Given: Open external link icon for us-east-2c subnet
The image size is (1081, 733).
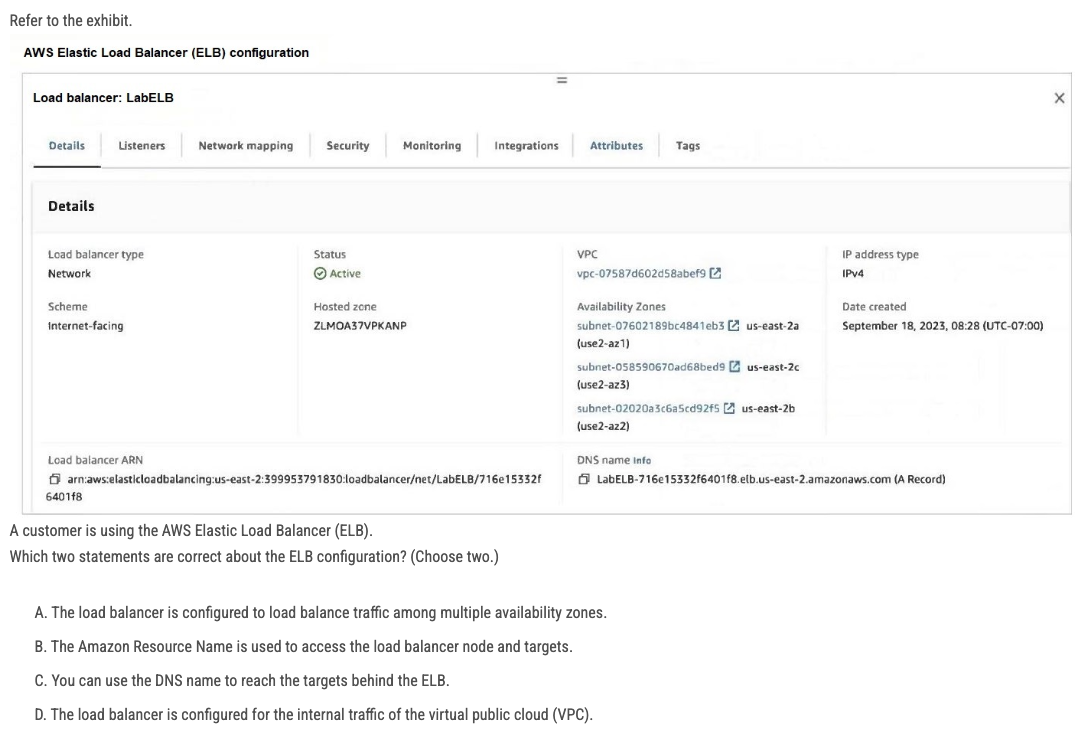Looking at the screenshot, I should pyautogui.click(x=734, y=366).
